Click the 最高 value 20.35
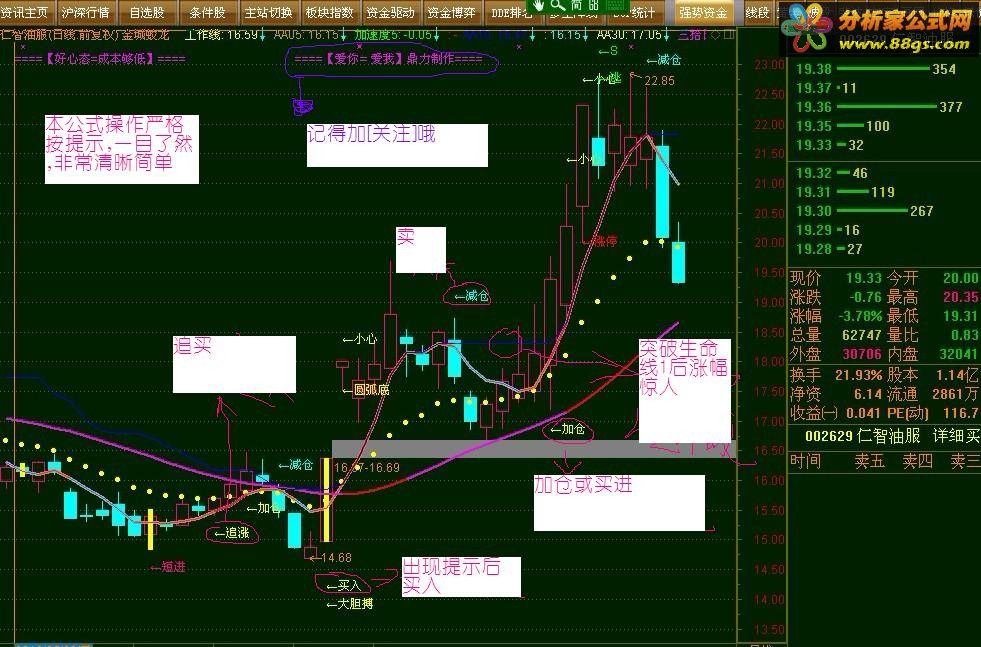Image resolution: width=981 pixels, height=647 pixels. [961, 297]
